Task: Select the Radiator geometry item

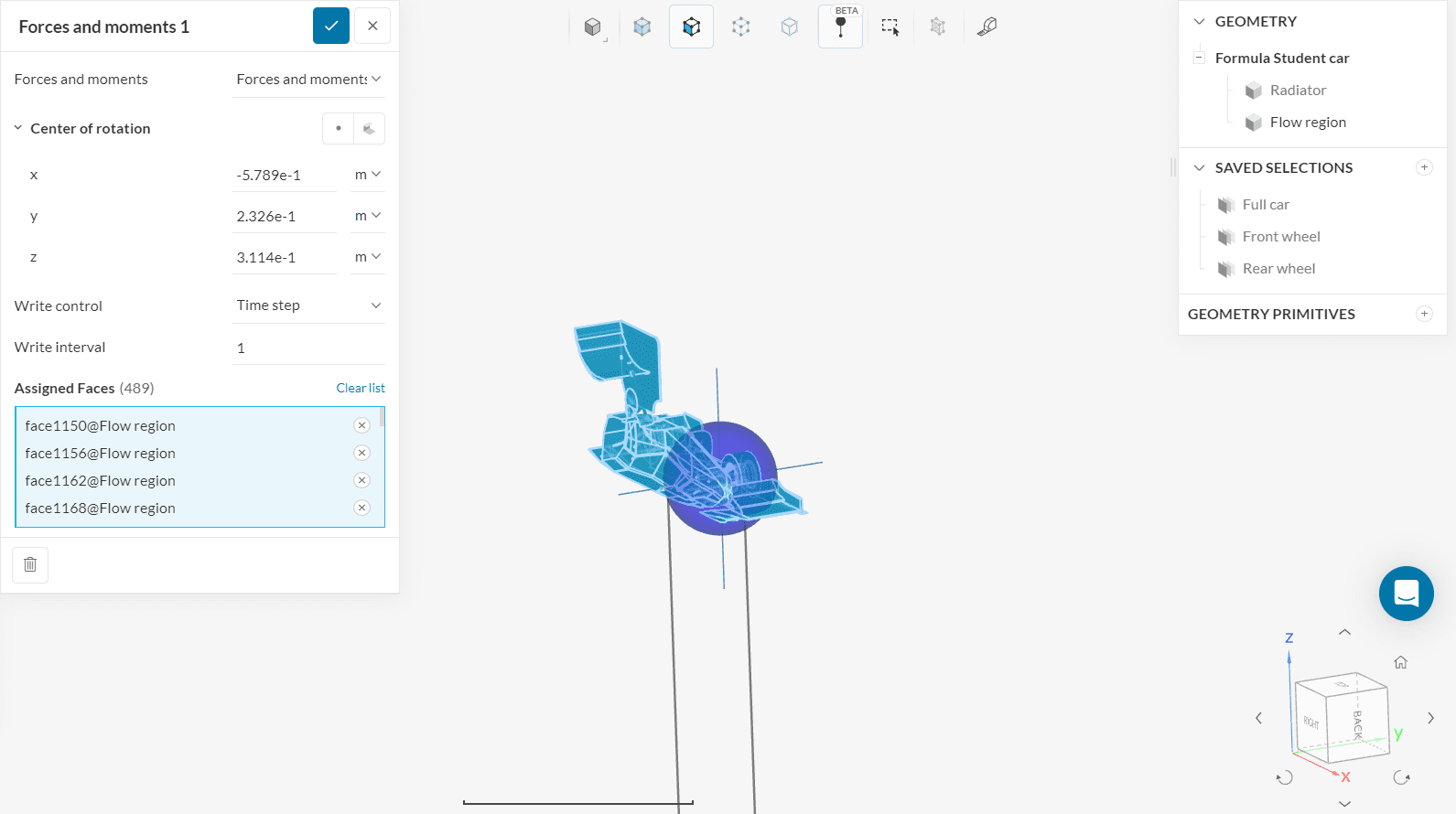Action: (1297, 91)
